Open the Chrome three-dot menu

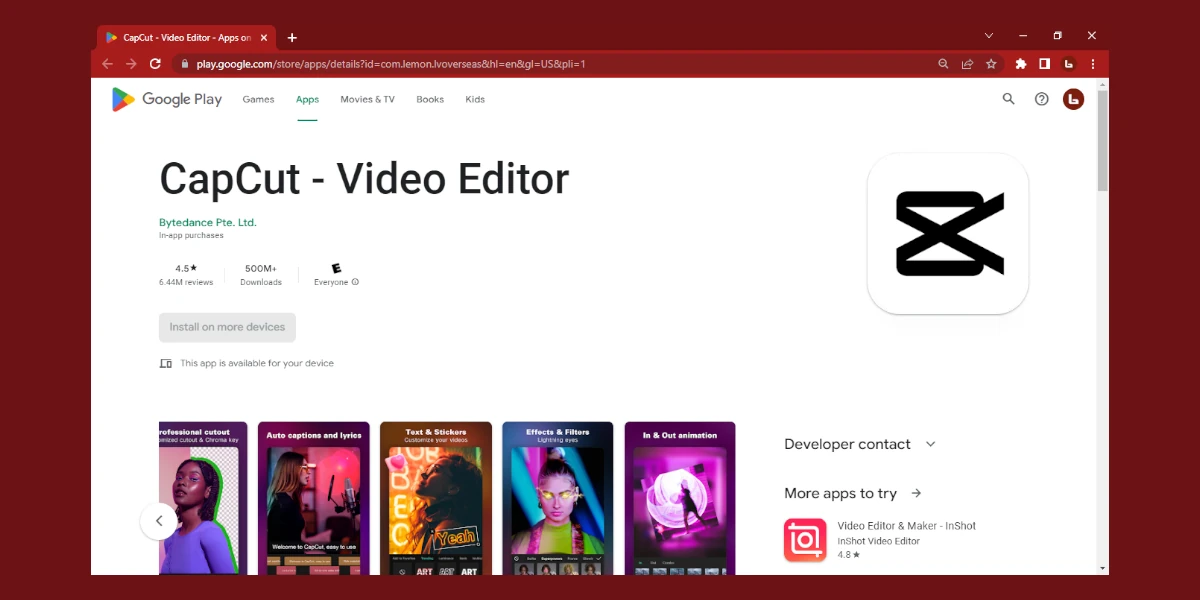point(1092,64)
